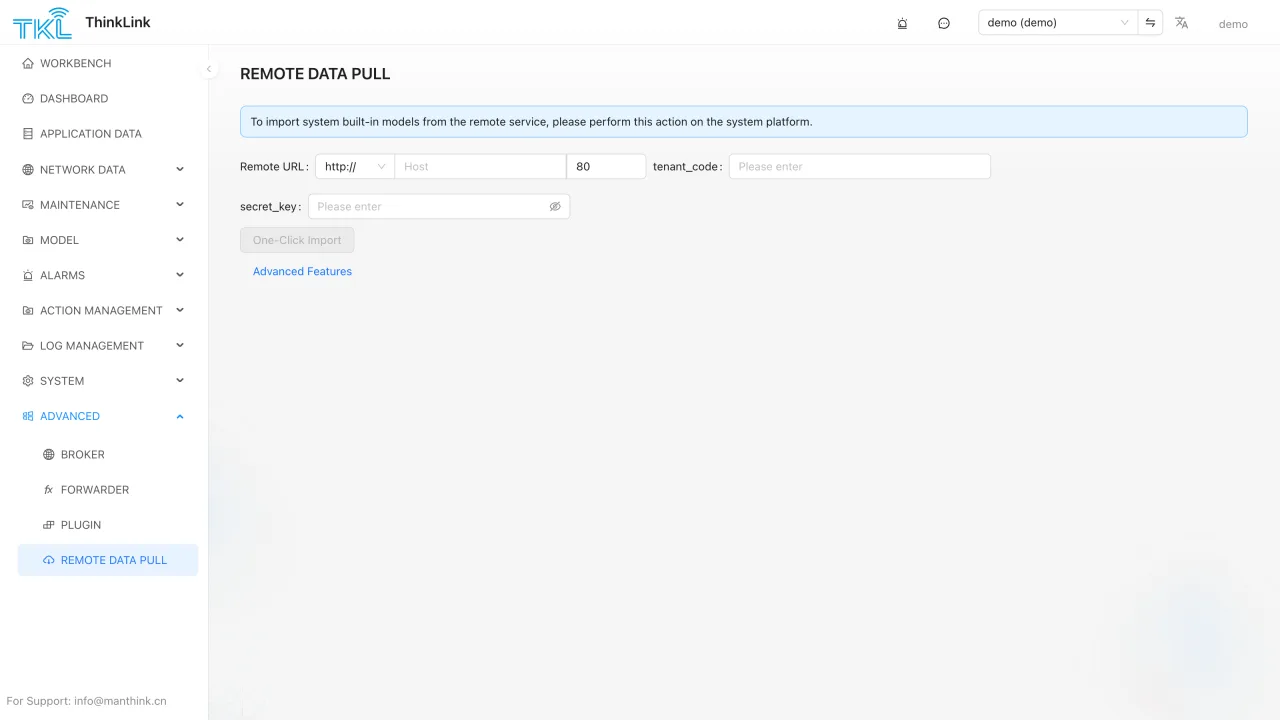Click the Host input field
The height and width of the screenshot is (720, 1280).
480,167
